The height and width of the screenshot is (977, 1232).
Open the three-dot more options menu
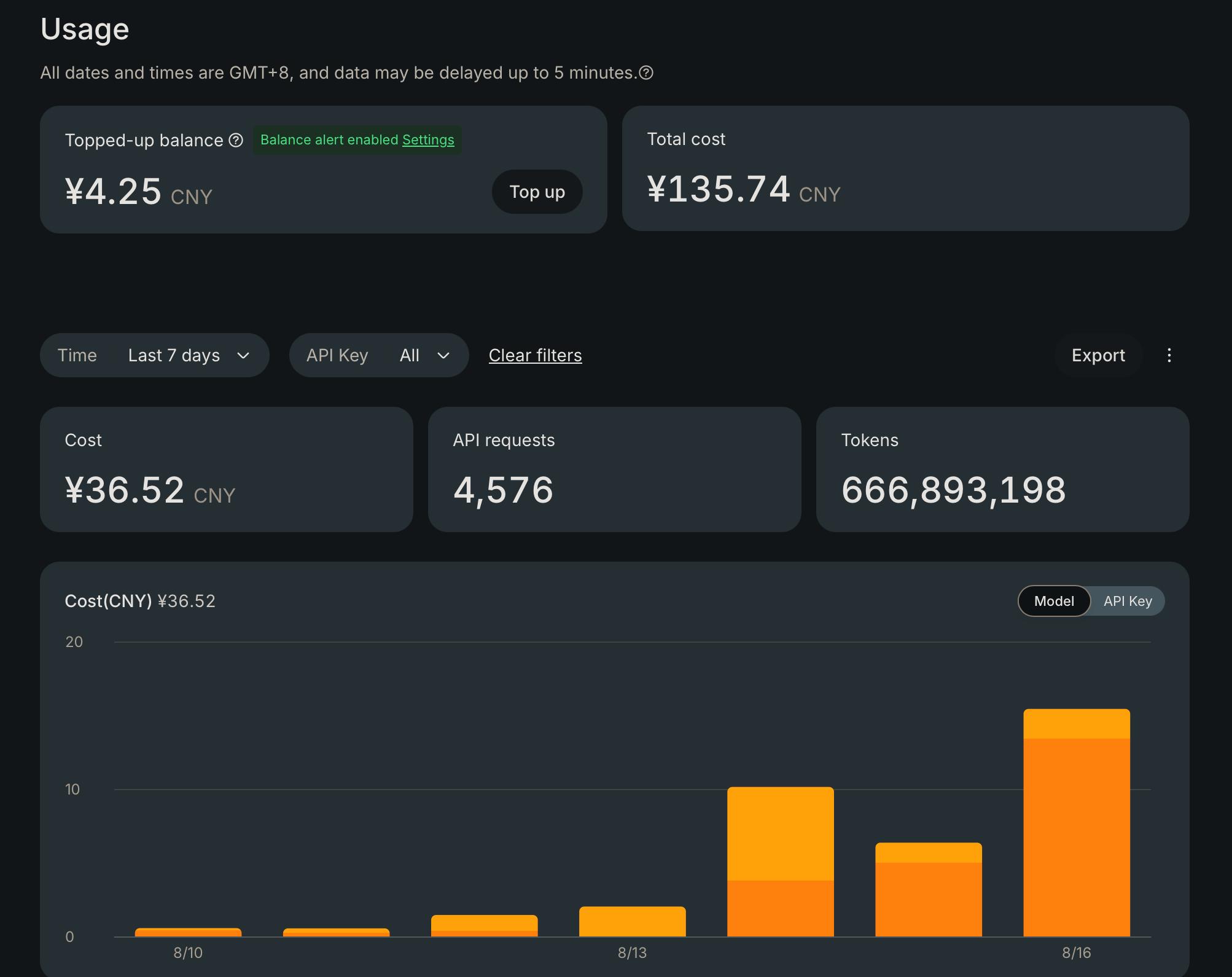pos(1169,355)
